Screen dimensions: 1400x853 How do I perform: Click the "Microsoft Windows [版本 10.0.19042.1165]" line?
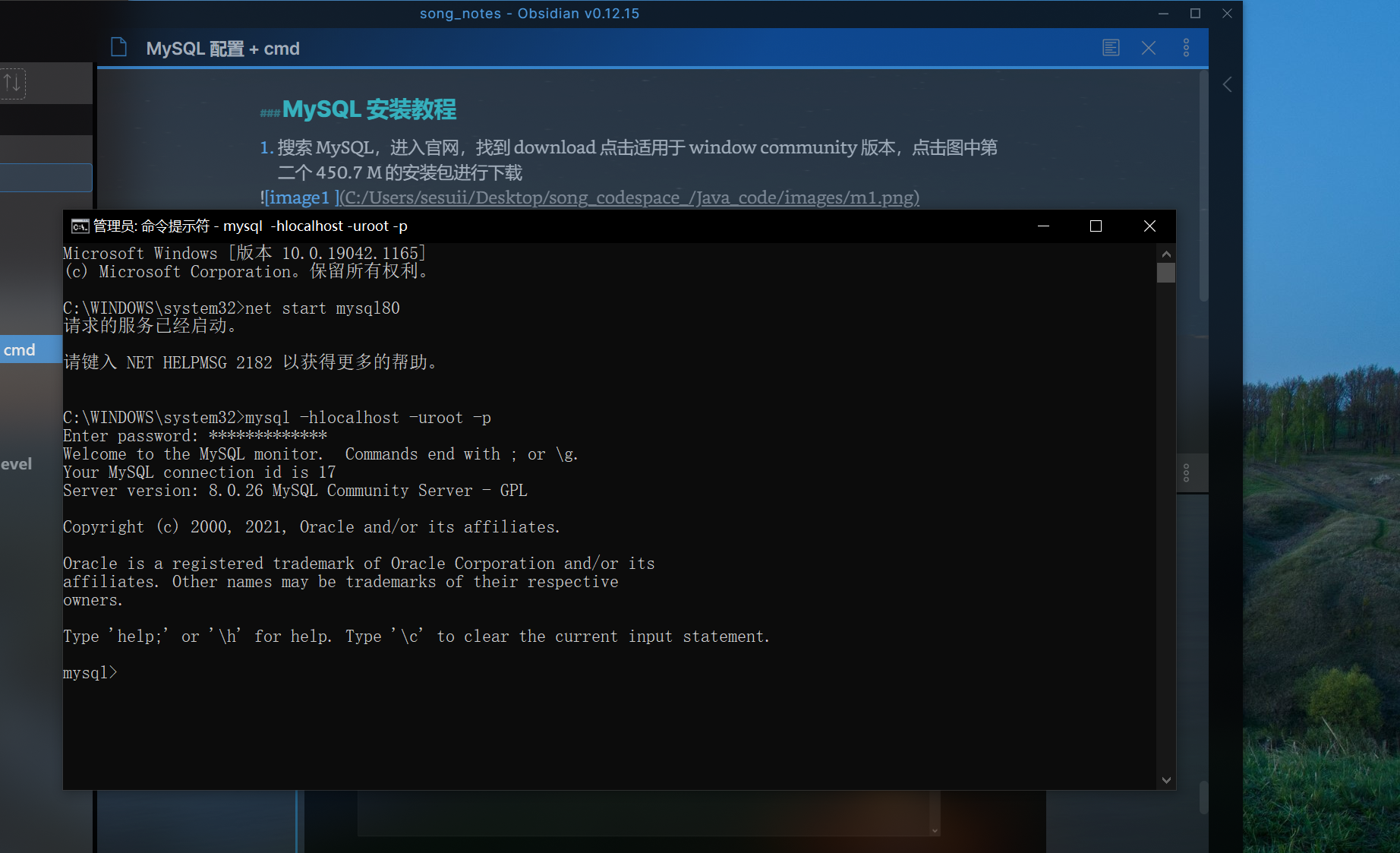pyautogui.click(x=244, y=253)
